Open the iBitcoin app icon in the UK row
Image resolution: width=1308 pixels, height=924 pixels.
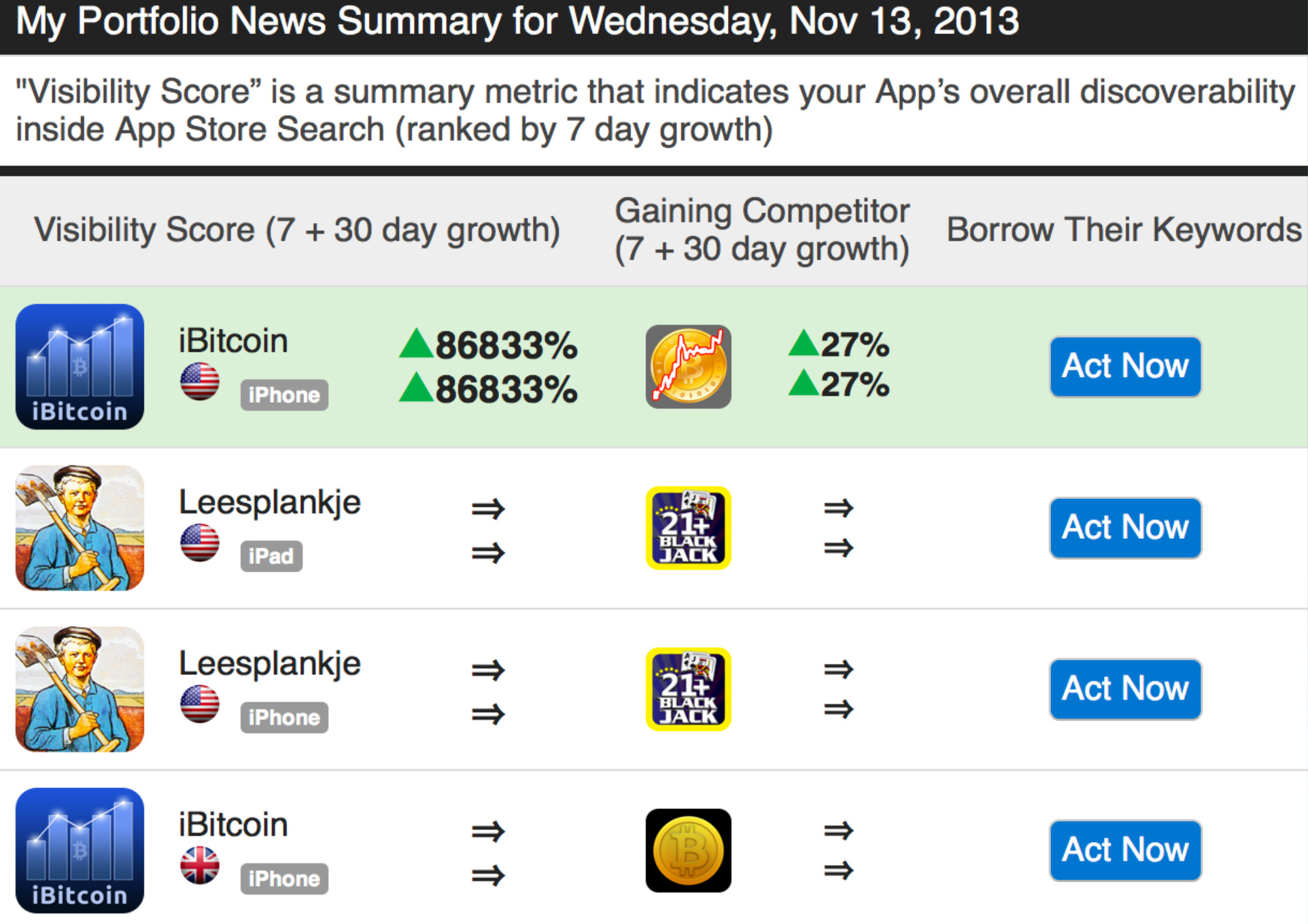coord(80,850)
